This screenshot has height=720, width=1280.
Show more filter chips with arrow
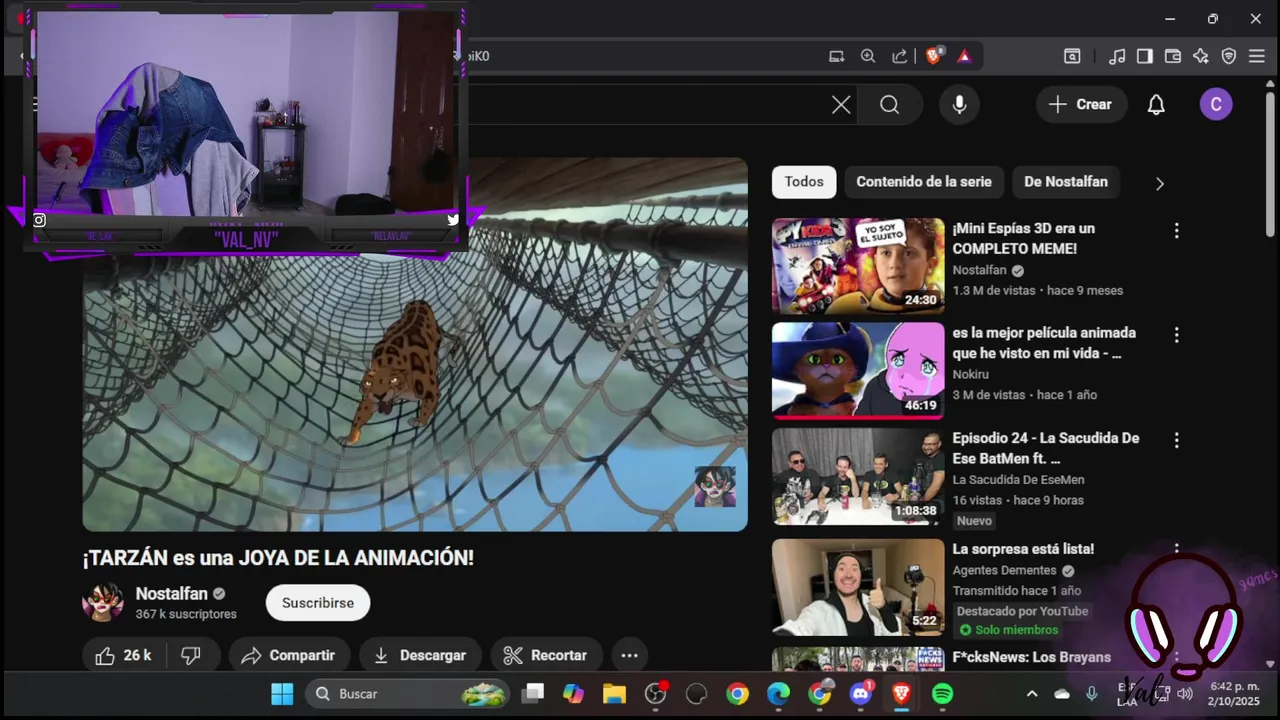(1160, 183)
